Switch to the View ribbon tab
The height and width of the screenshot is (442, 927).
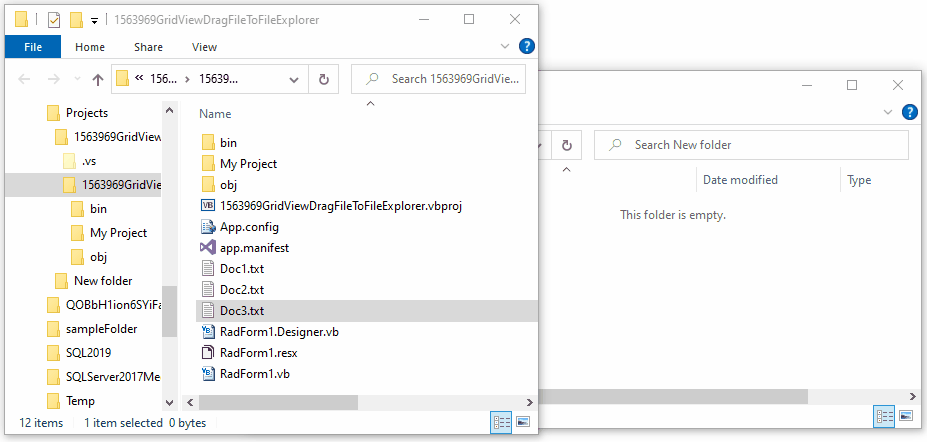tap(204, 46)
